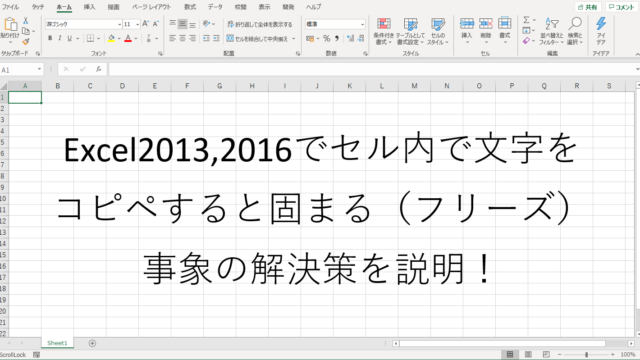The height and width of the screenshot is (360, 640).
Task: Click the zoom slider handle
Action: click(587, 355)
